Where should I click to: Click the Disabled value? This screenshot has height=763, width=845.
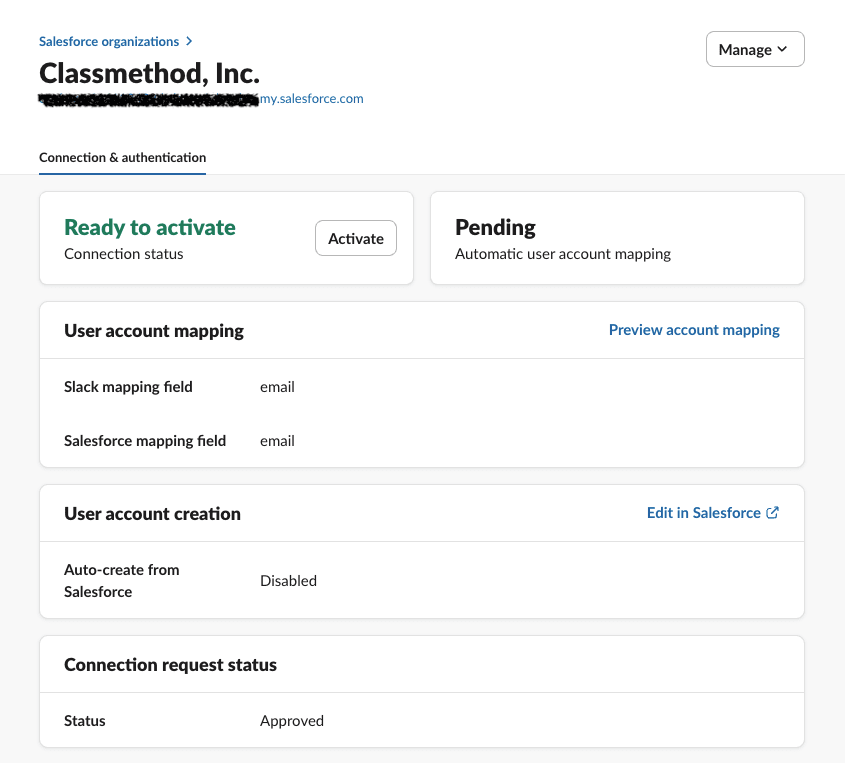point(288,581)
